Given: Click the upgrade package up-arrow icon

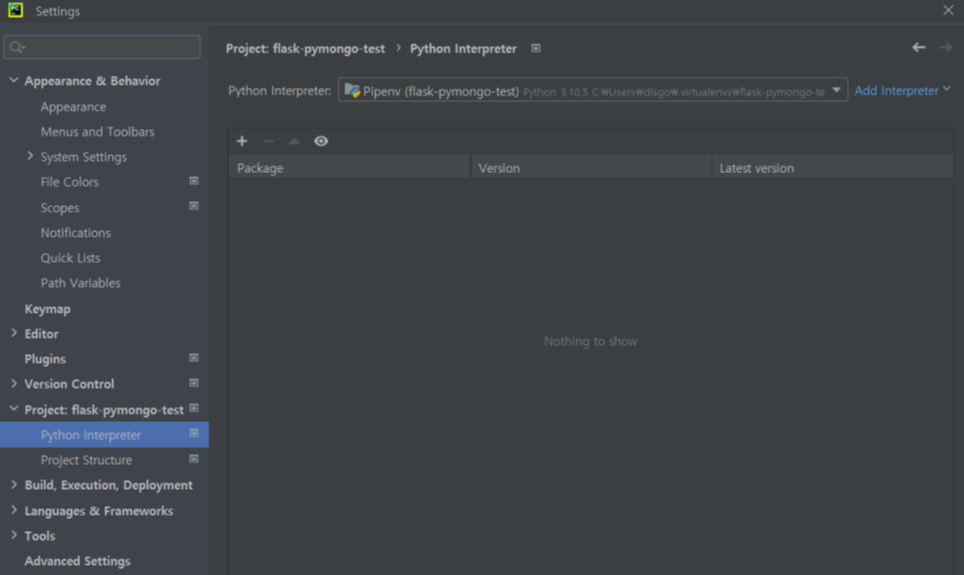Looking at the screenshot, I should click(x=294, y=141).
